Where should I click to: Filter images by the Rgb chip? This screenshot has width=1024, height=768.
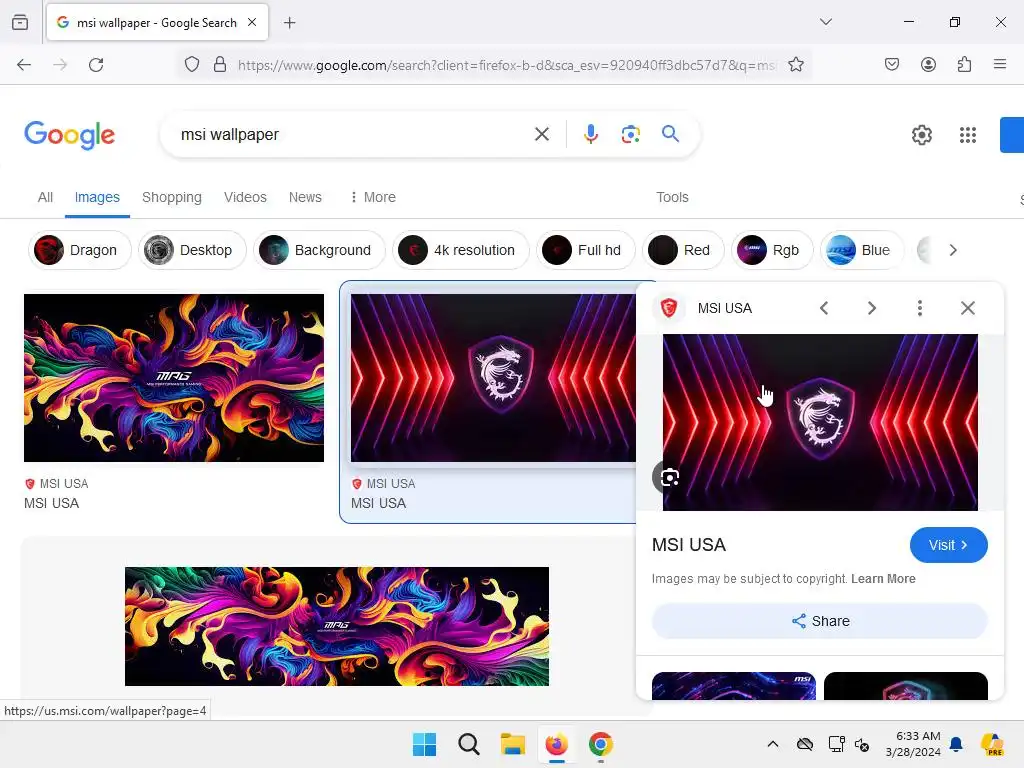pos(772,250)
